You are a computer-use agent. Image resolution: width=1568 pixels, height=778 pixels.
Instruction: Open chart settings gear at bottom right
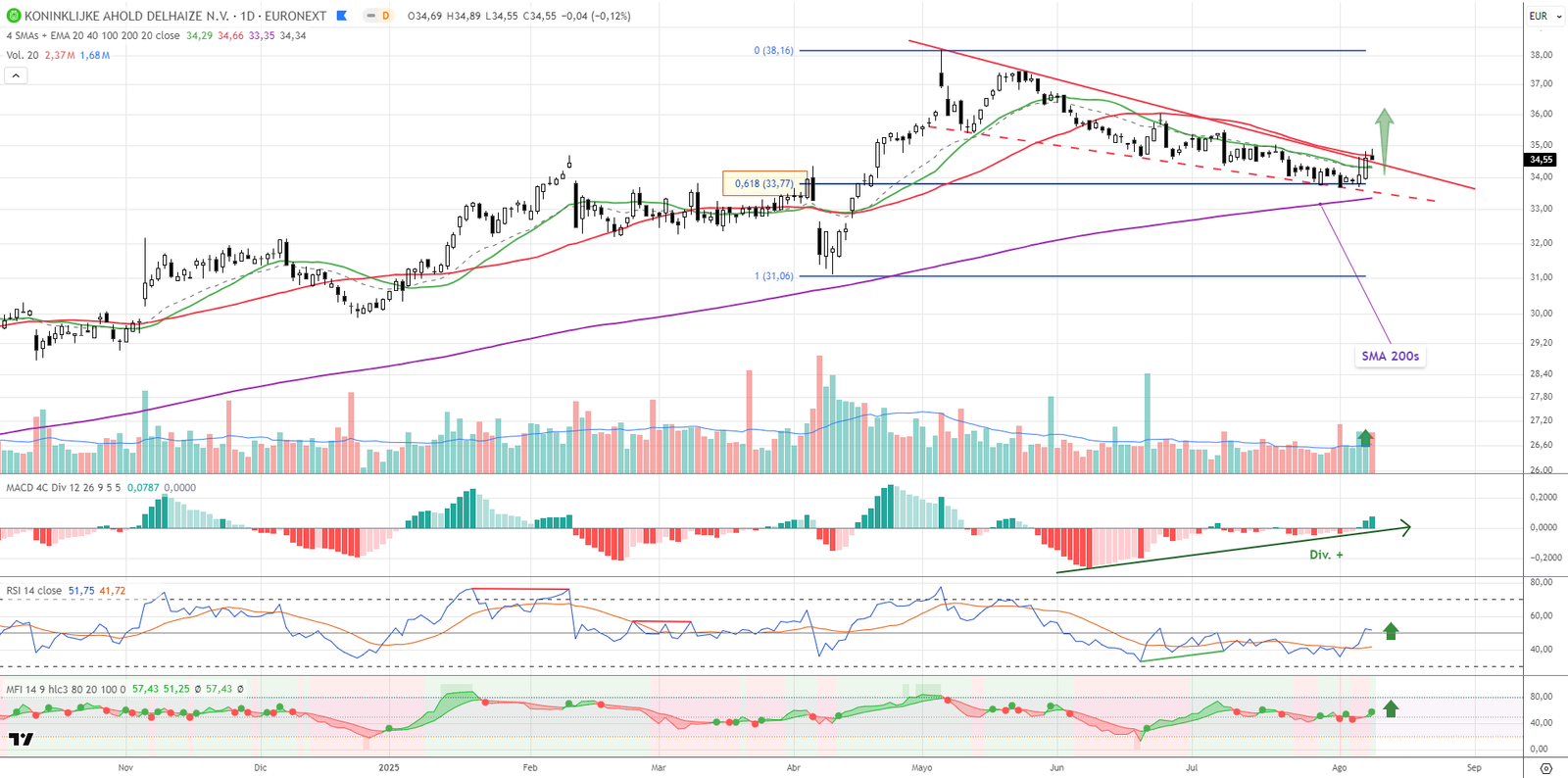[x=1546, y=768]
